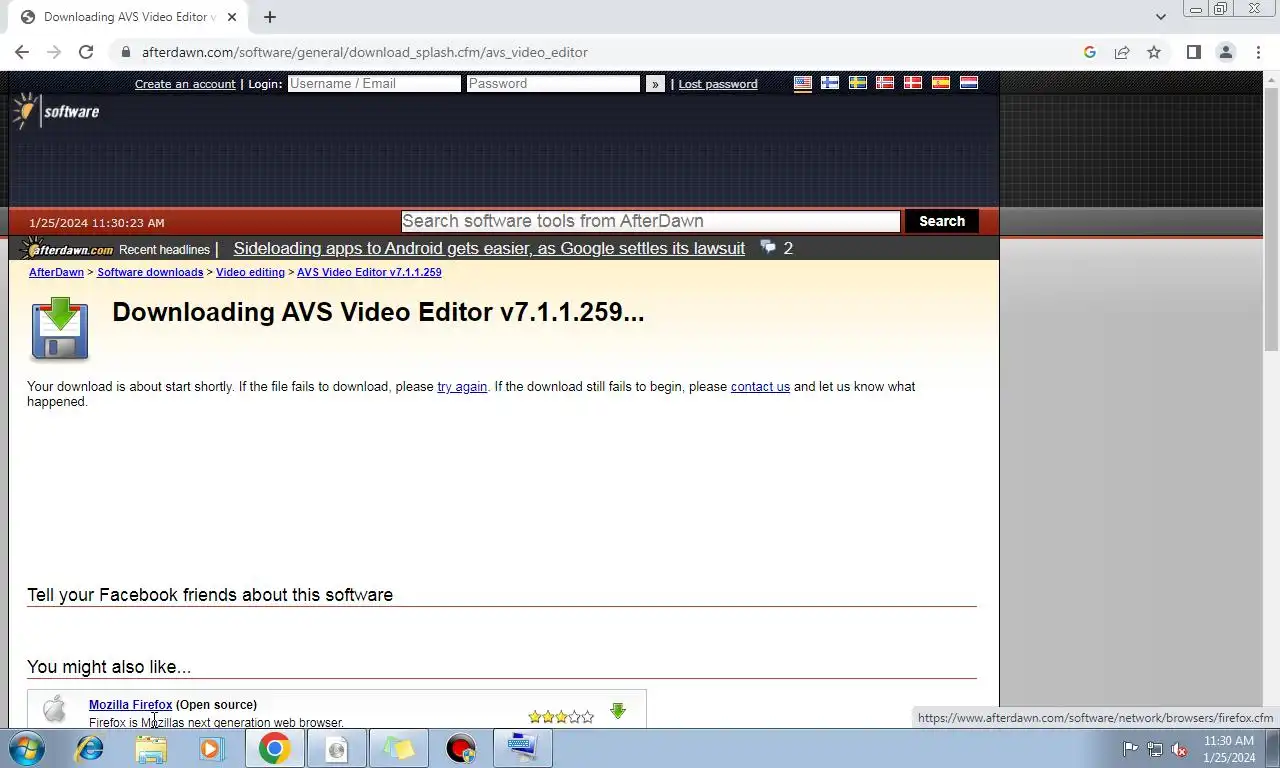Screen dimensions: 1280x768
Task: Open Action Center flag in tray
Action: tap(1130, 749)
